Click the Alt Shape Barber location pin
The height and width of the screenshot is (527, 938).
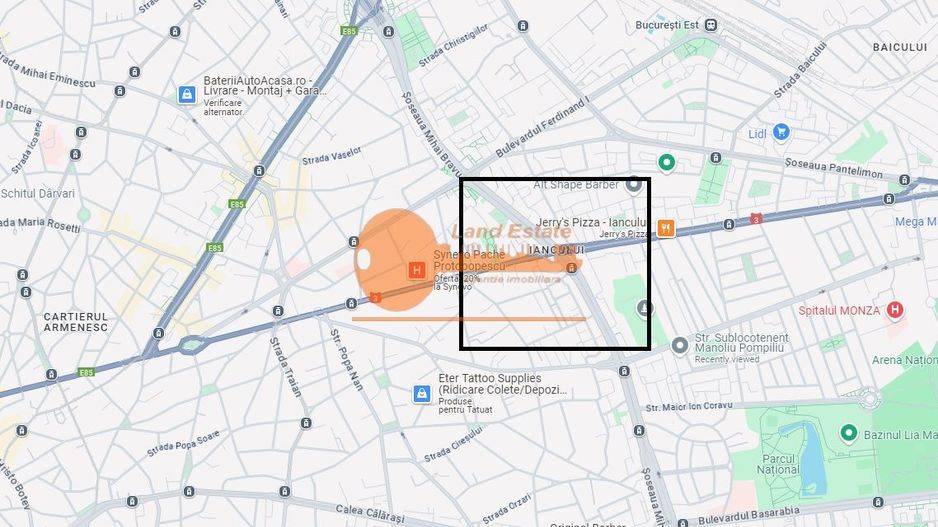[x=634, y=185]
